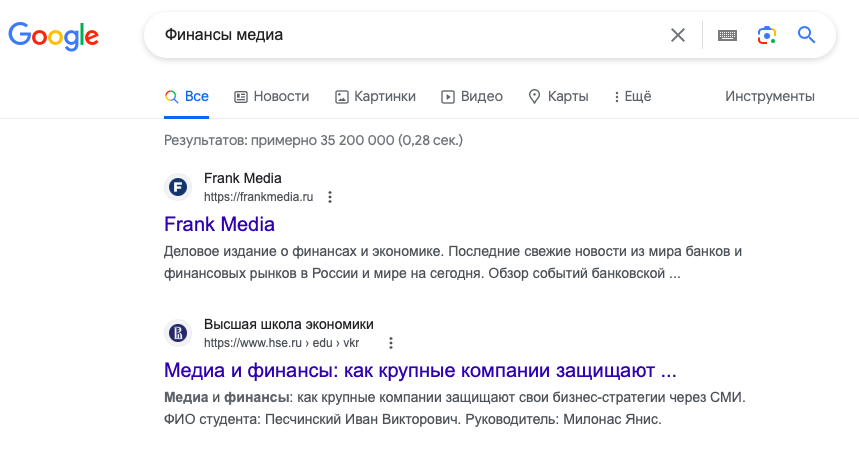Switch to the Видео tab
Viewport: 859px width, 462px height.
tap(472, 96)
